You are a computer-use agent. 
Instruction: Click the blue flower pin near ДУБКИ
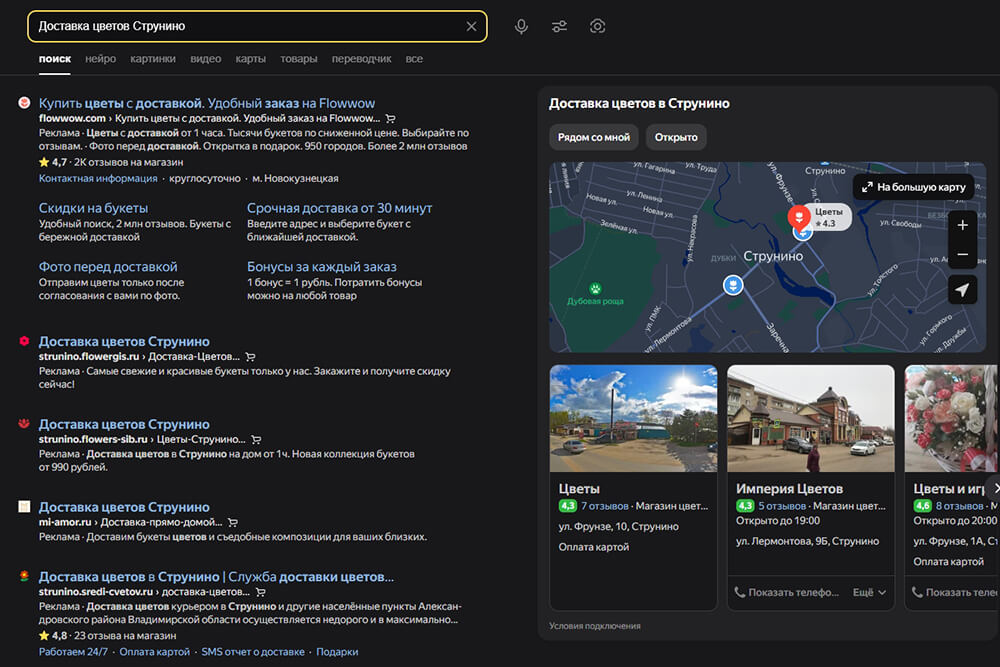point(733,284)
